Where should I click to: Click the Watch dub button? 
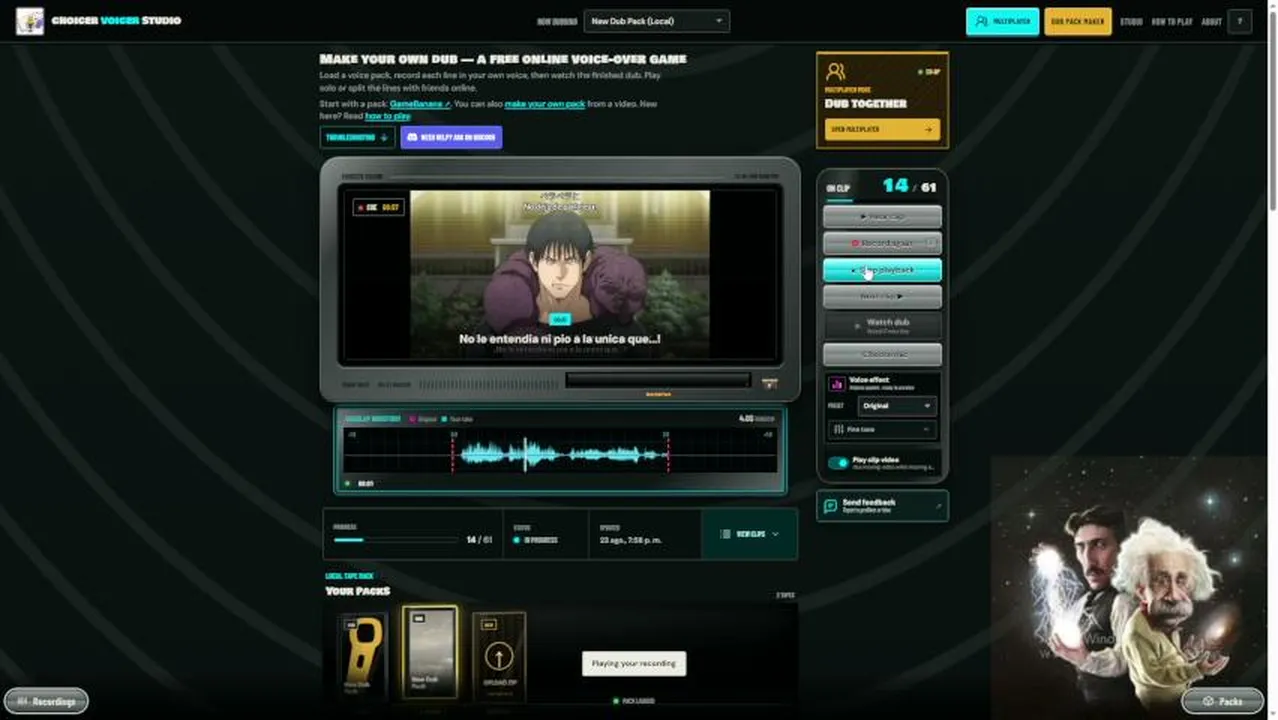(882, 325)
